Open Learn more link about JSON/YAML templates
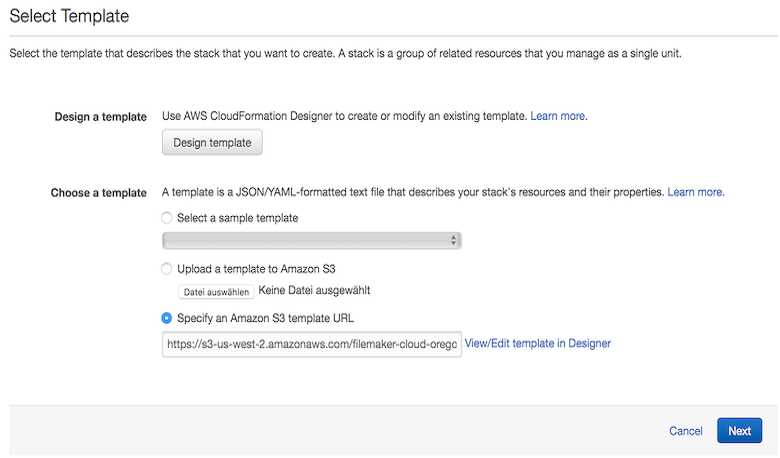This screenshot has height=458, width=780. [x=695, y=192]
